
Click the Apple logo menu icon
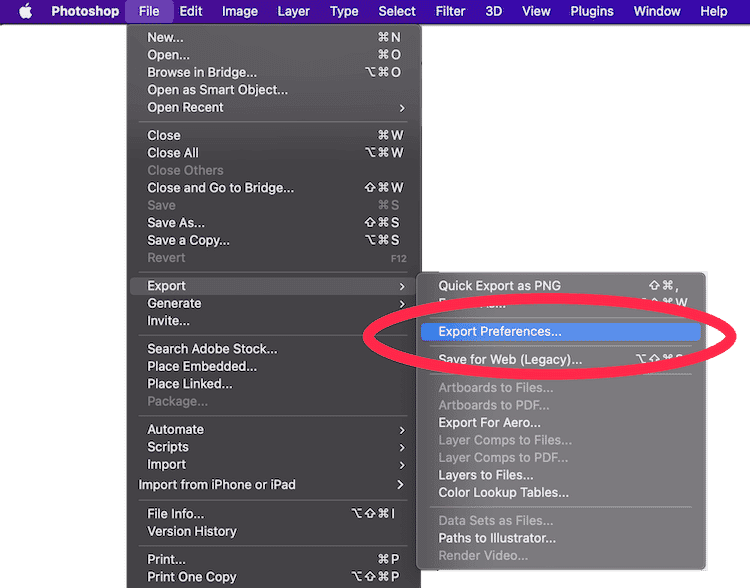point(26,11)
